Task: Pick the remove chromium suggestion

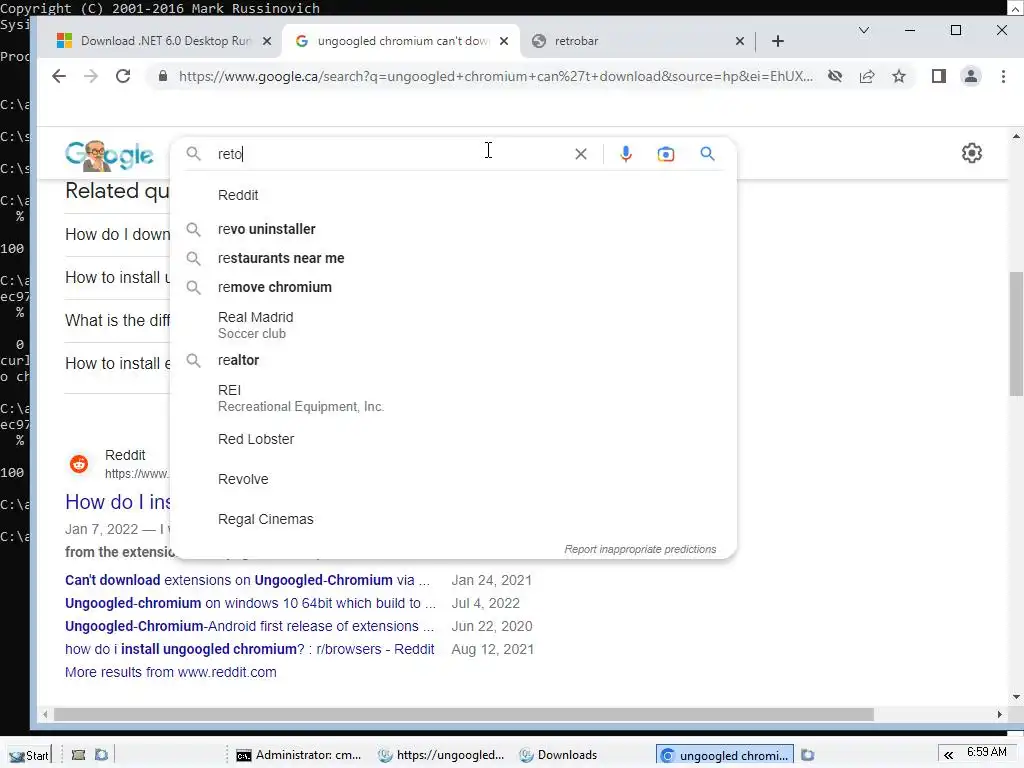Action: tap(454, 287)
